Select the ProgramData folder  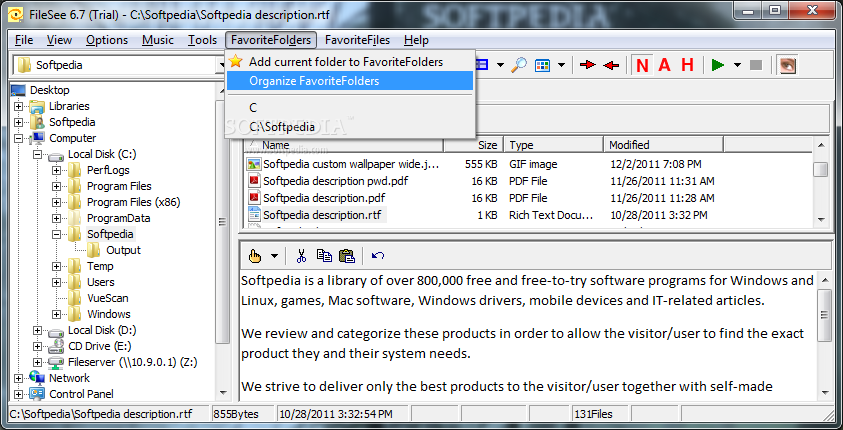coord(118,218)
